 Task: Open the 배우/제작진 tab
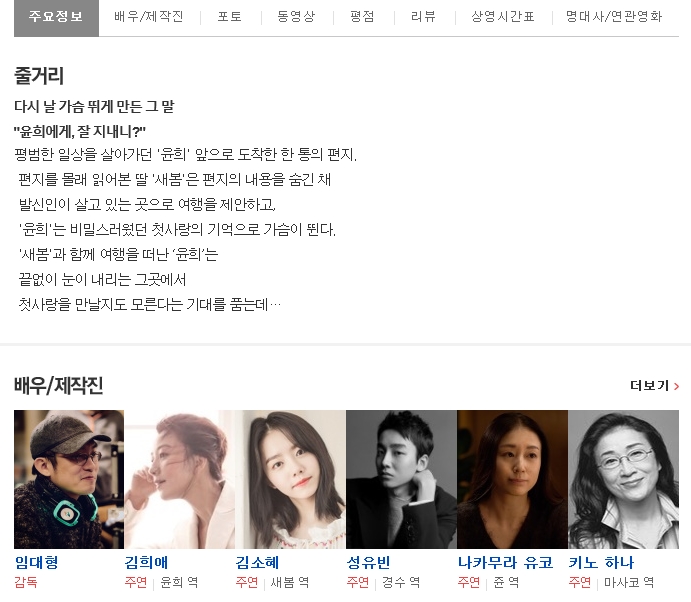pyautogui.click(x=149, y=17)
